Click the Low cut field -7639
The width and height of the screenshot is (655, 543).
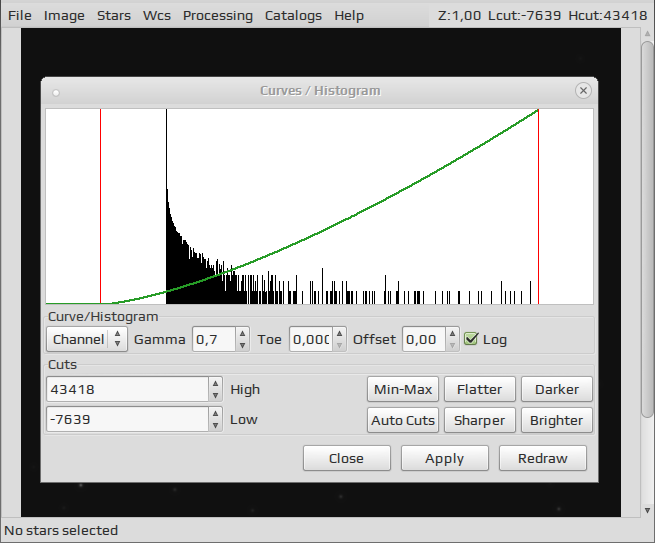[127, 419]
